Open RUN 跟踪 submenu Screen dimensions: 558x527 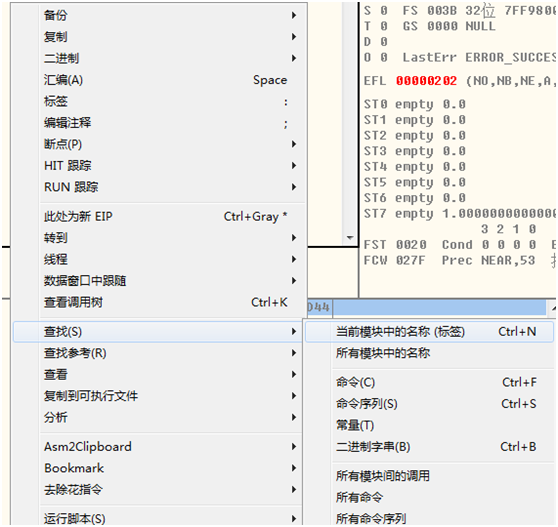tap(158, 187)
